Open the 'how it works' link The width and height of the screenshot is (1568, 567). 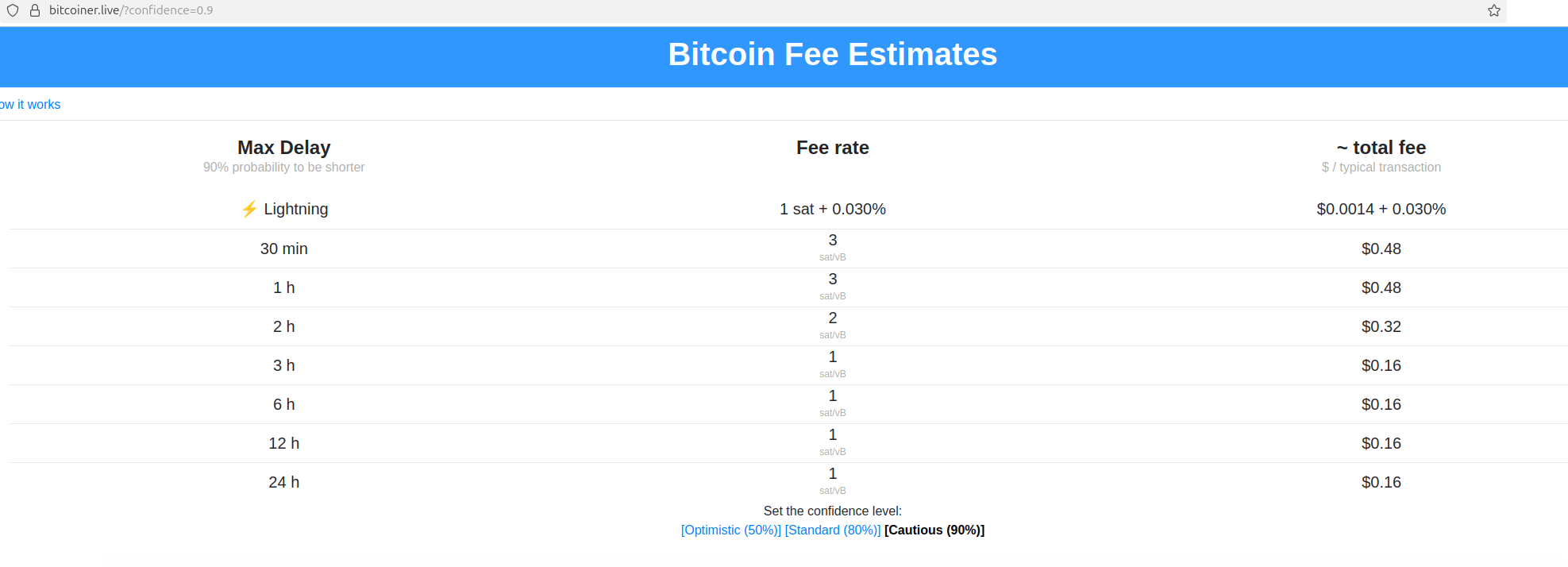(x=30, y=105)
